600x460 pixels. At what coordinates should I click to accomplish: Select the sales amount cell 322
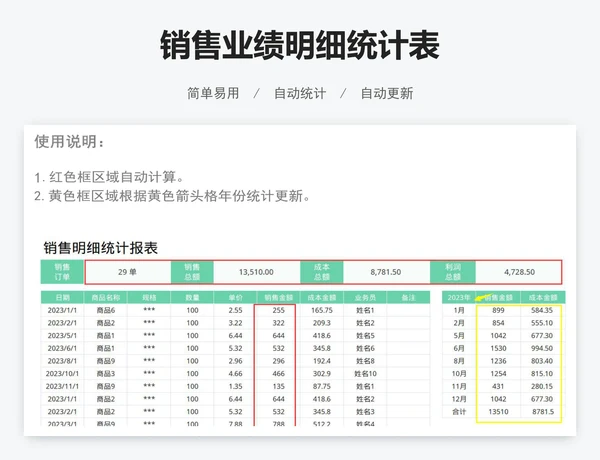(x=278, y=323)
